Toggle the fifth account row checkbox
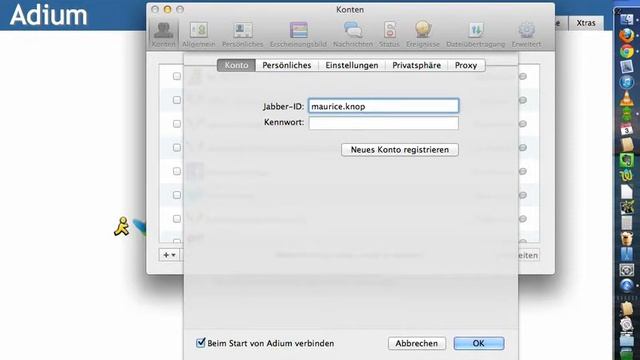 (177, 171)
